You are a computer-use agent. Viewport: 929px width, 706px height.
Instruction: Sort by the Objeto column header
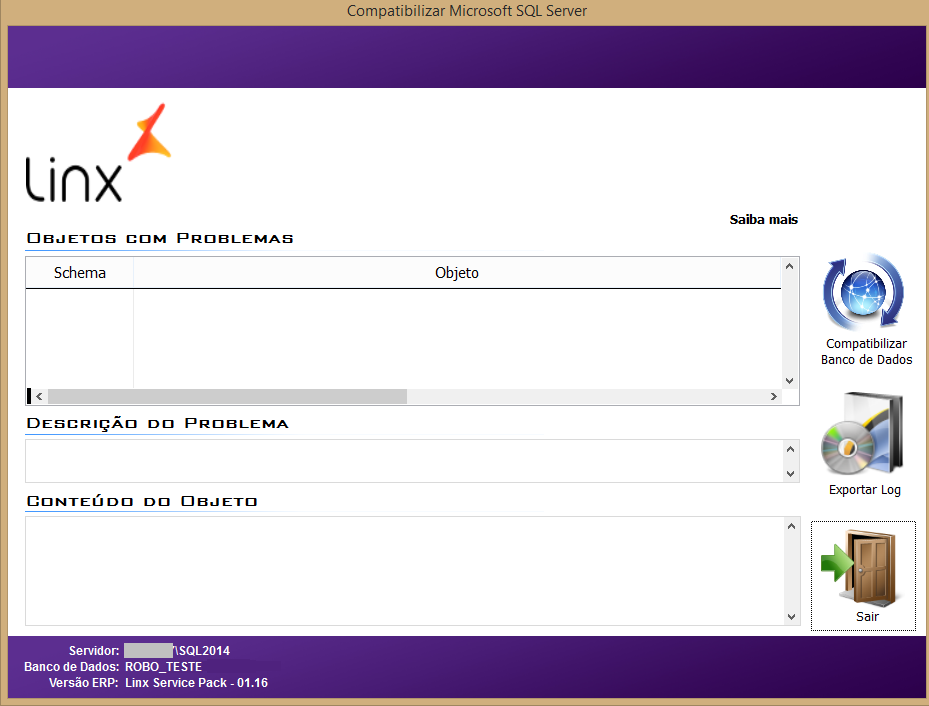(x=457, y=273)
